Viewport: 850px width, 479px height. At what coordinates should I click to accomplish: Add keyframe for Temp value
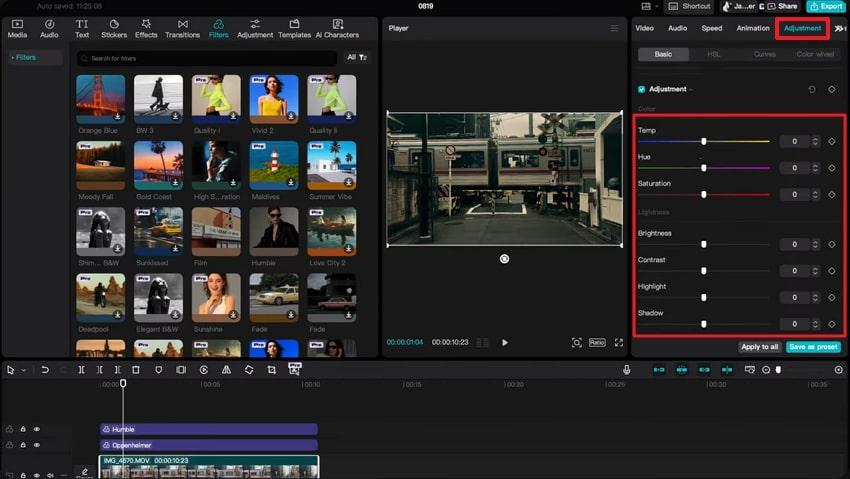[832, 141]
